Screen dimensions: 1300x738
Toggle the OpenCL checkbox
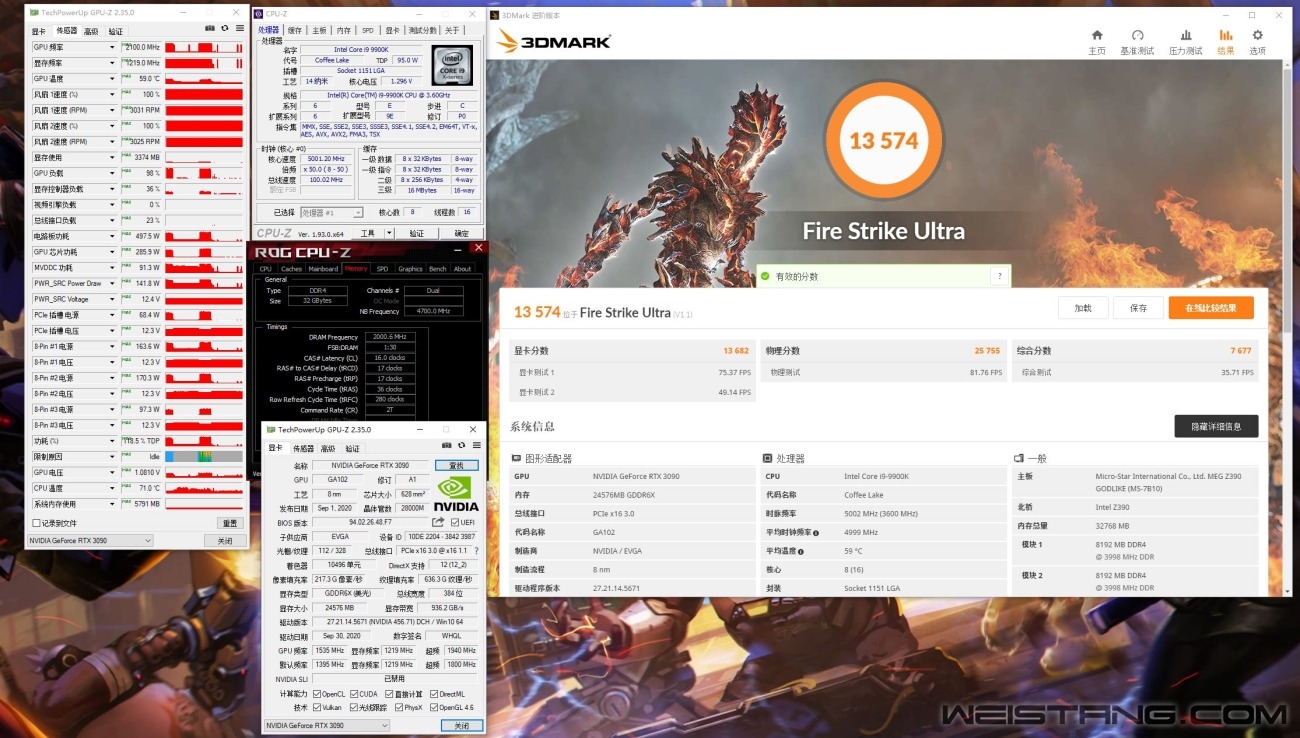click(x=317, y=694)
